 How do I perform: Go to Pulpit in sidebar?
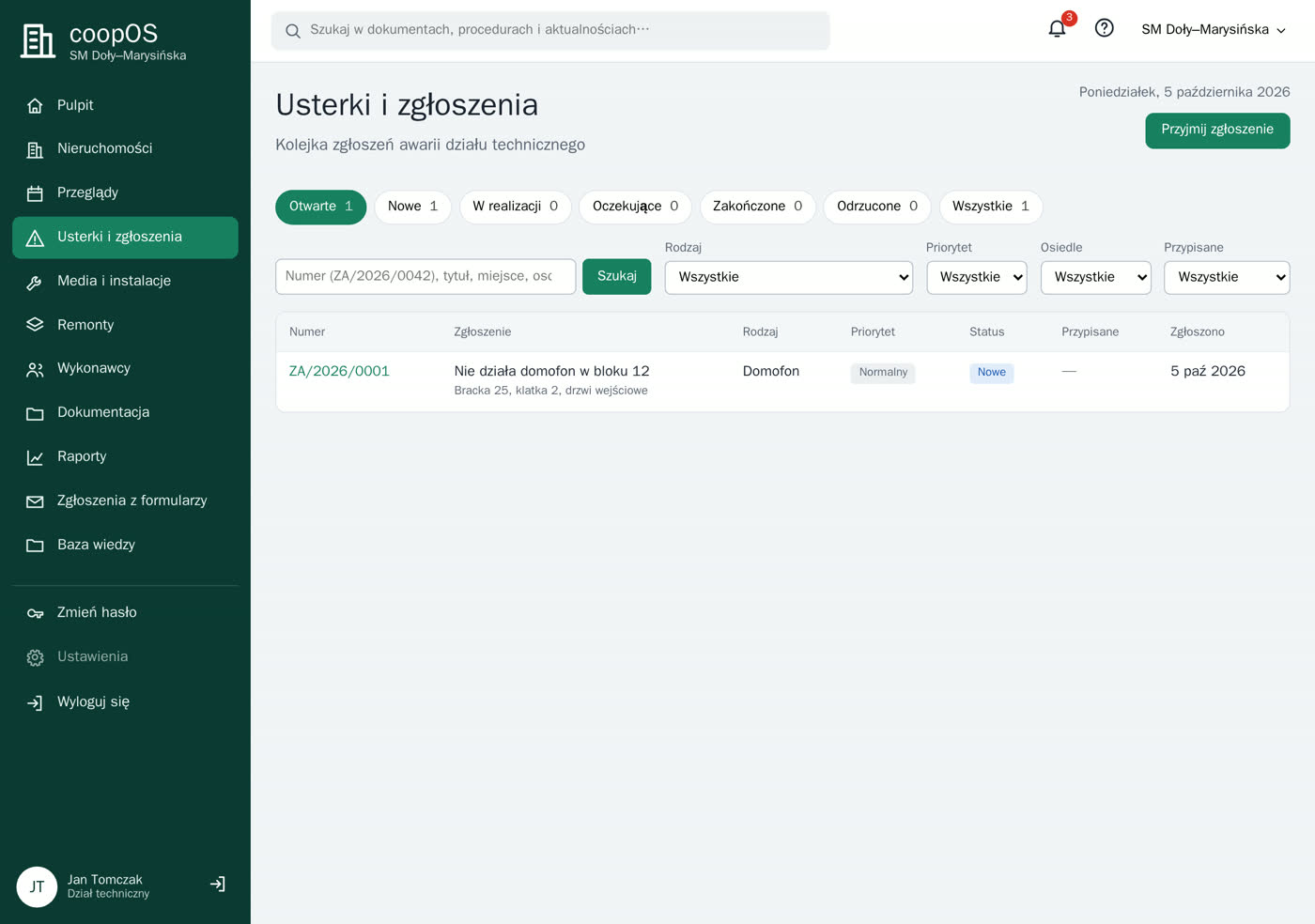(x=125, y=105)
